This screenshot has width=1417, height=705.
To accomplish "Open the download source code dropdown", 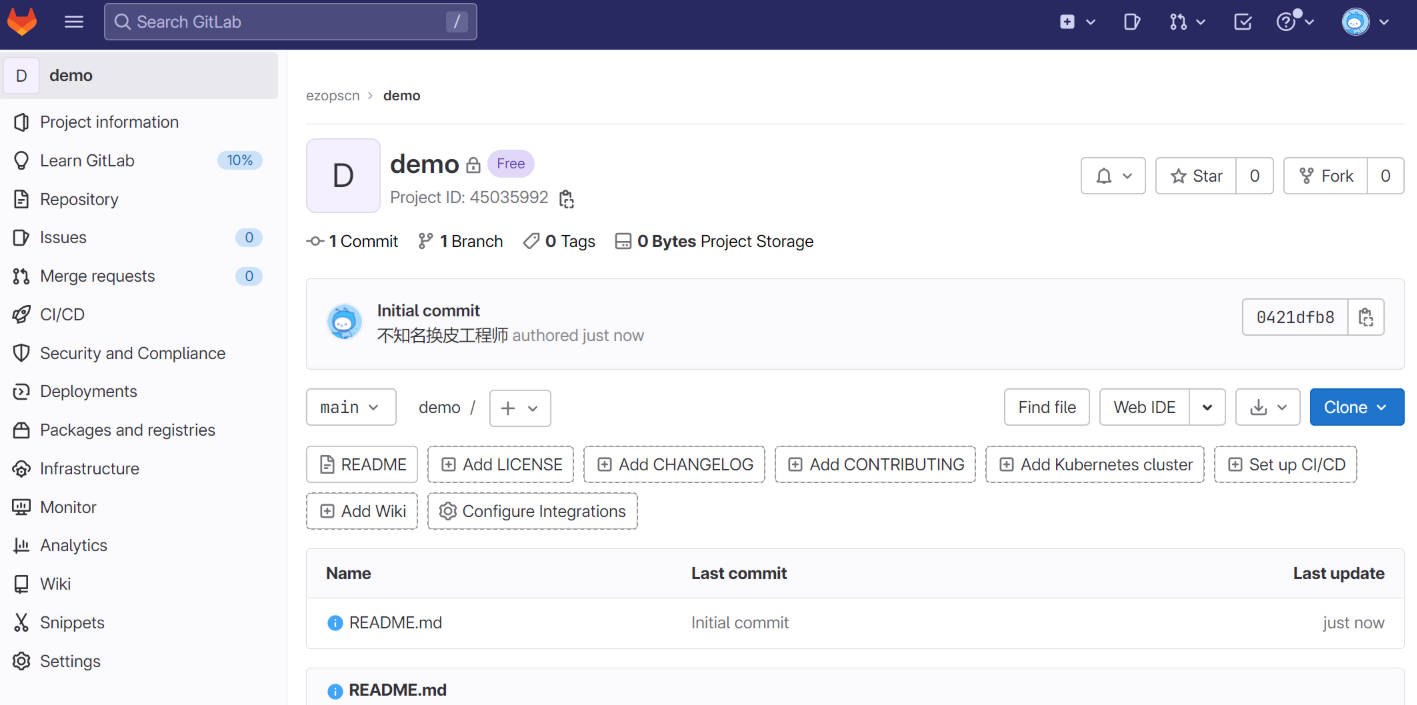I will (1268, 407).
